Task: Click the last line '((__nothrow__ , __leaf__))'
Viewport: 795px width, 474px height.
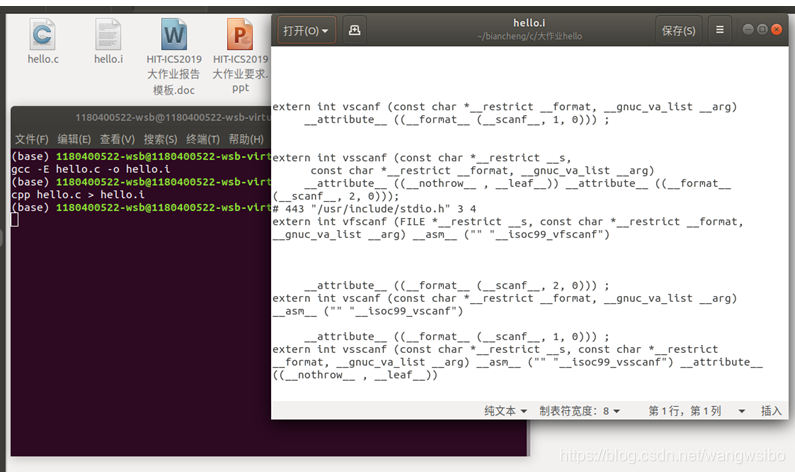Action: pos(355,375)
